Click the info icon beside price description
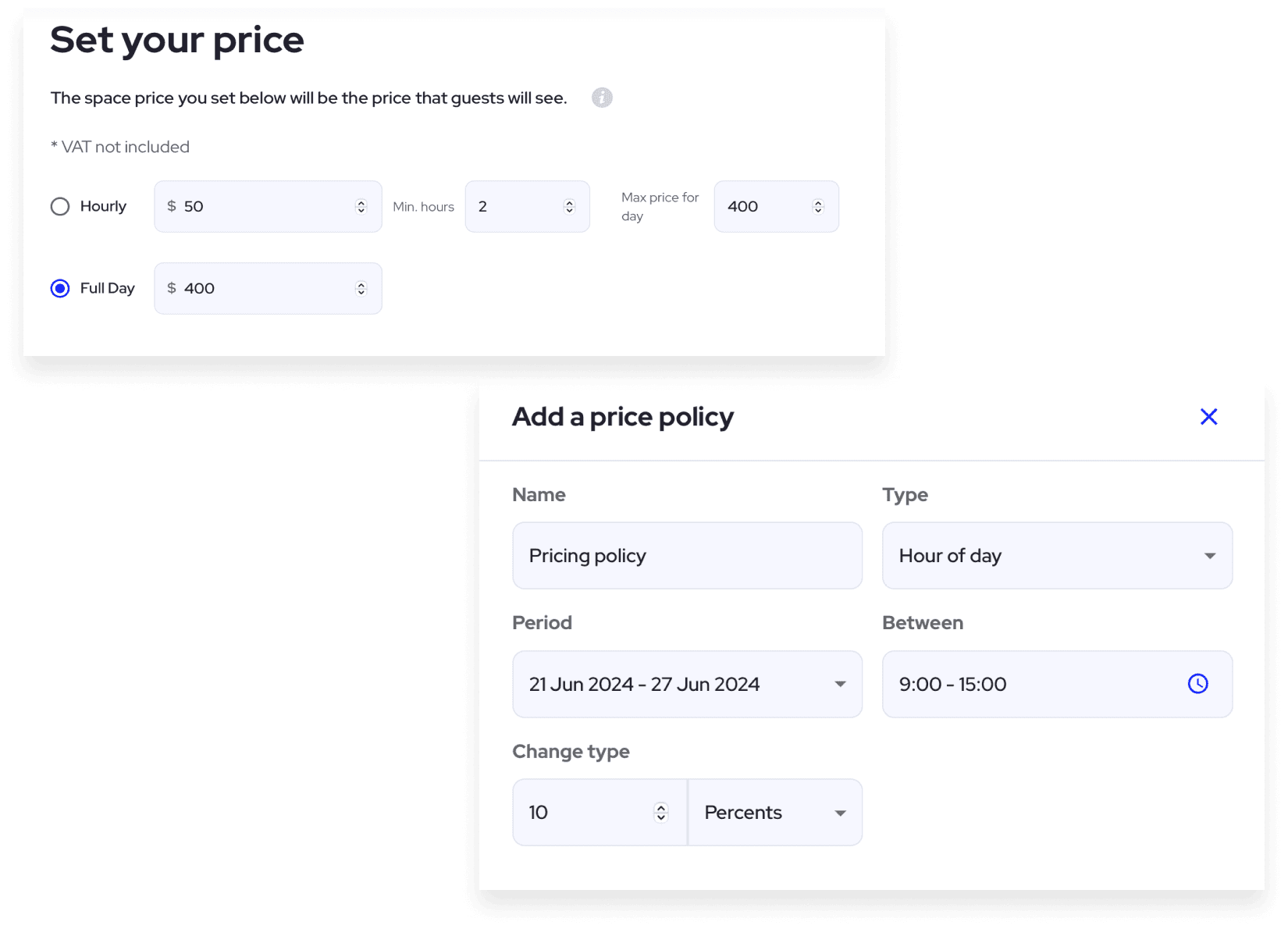 point(602,98)
